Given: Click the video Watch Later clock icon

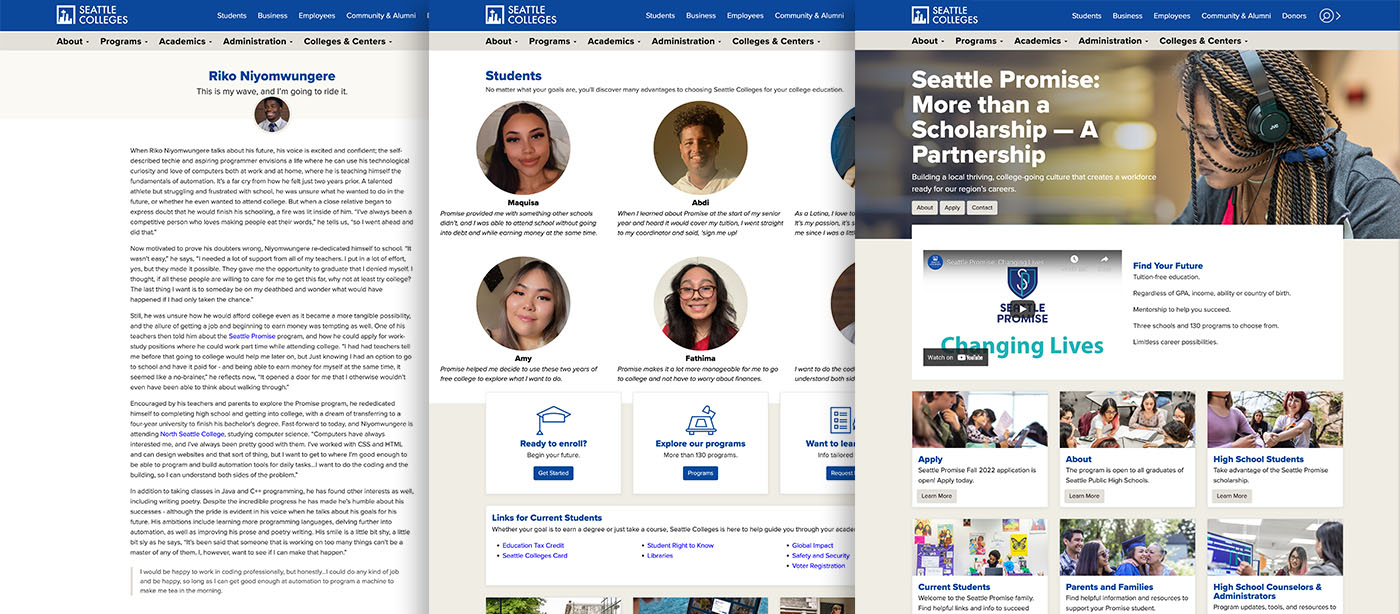Looking at the screenshot, I should [1075, 260].
